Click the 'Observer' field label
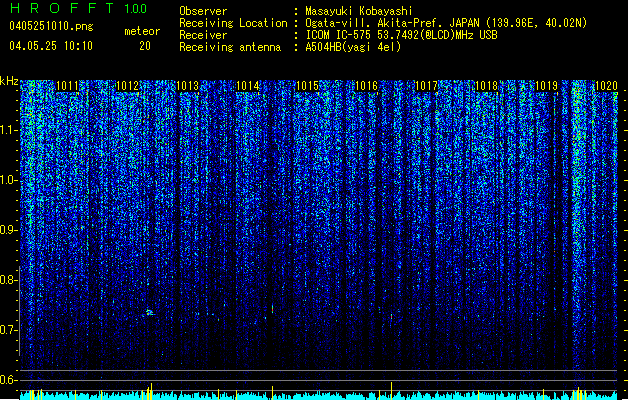Screen dimensions: 629x400 pos(203,11)
